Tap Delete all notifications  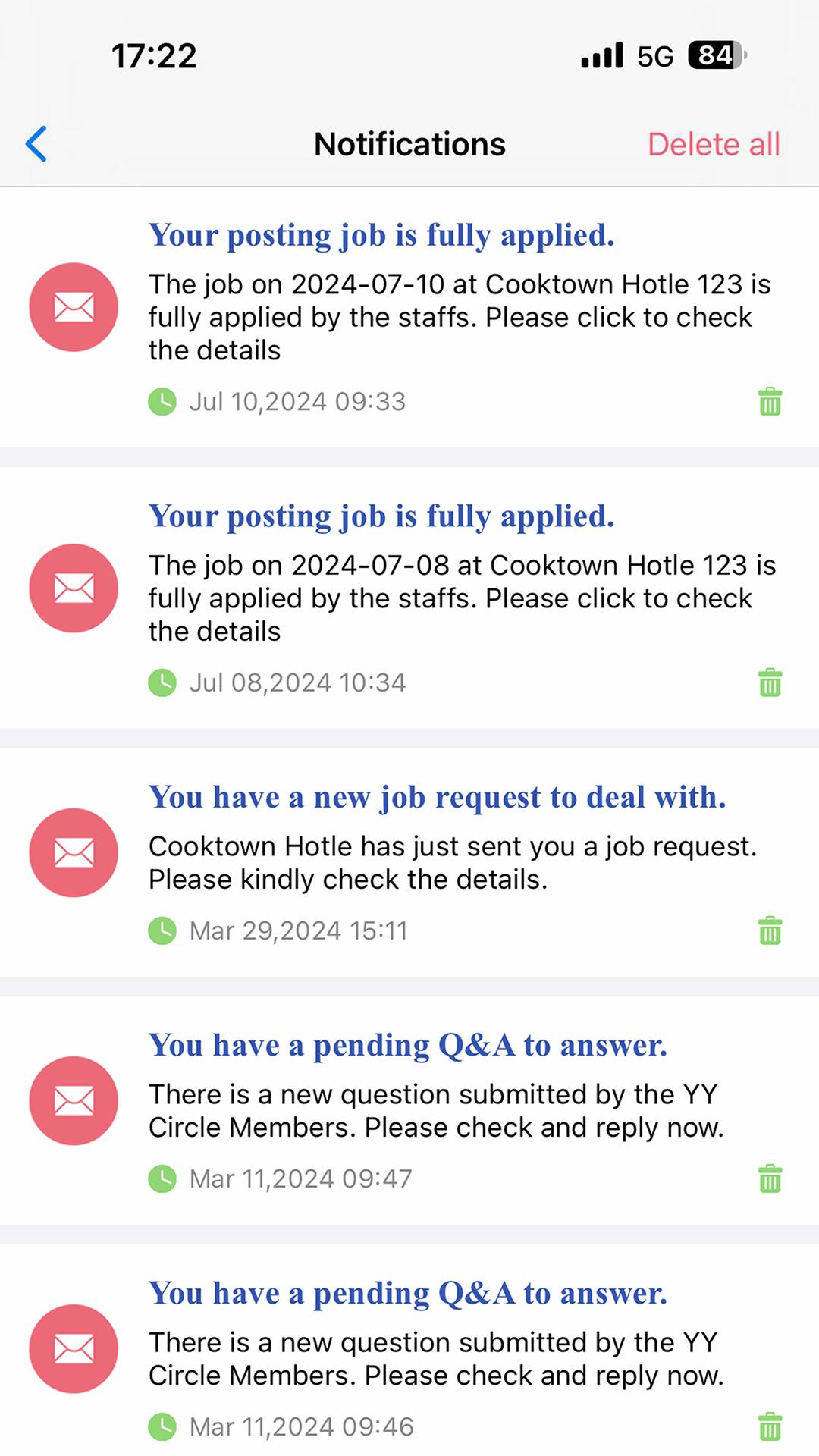[714, 144]
